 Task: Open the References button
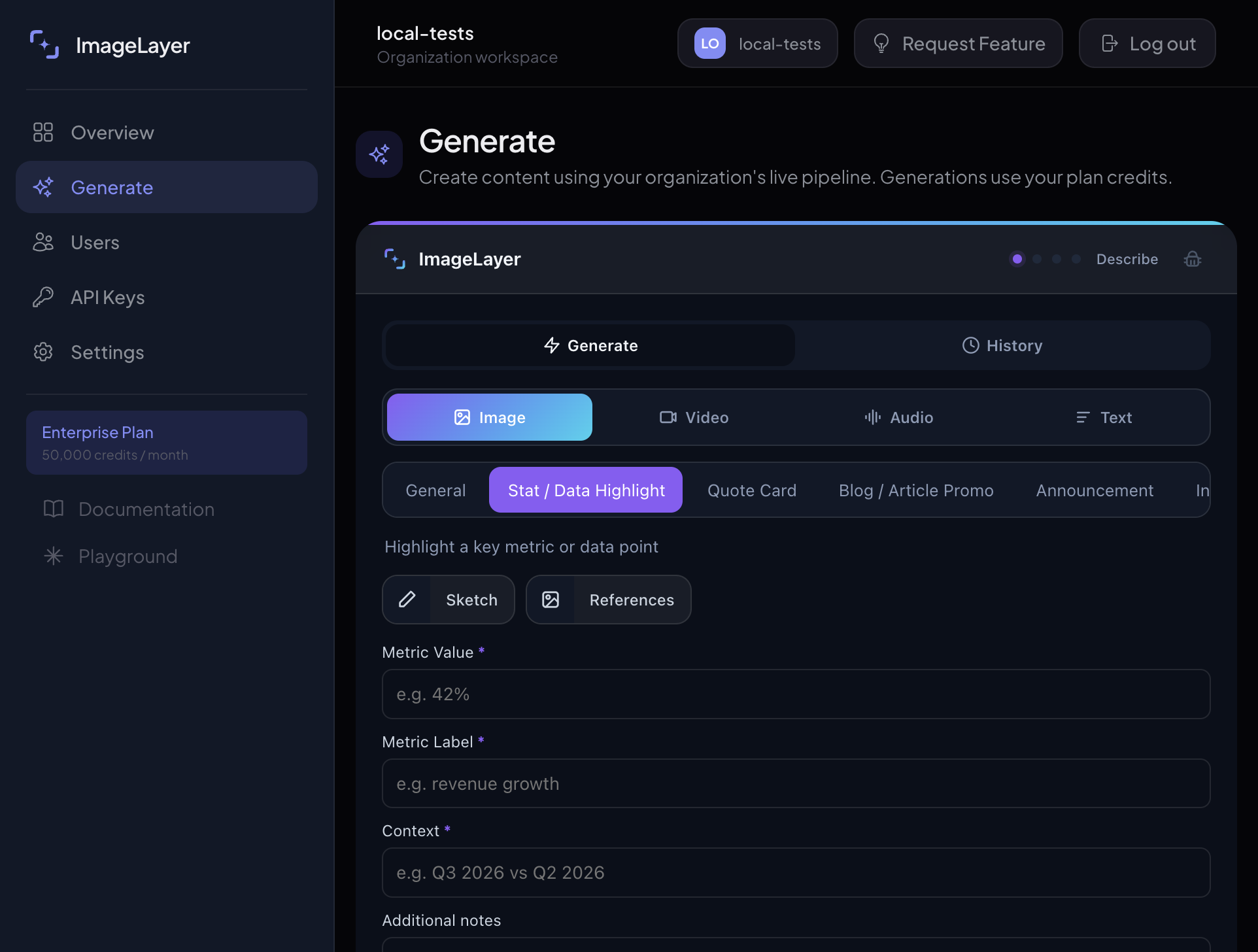tap(609, 600)
